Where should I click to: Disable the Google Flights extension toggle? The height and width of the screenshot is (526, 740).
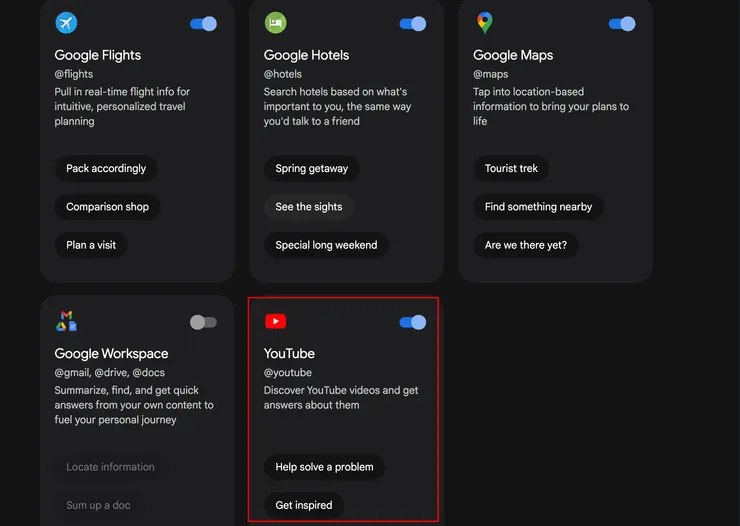203,24
